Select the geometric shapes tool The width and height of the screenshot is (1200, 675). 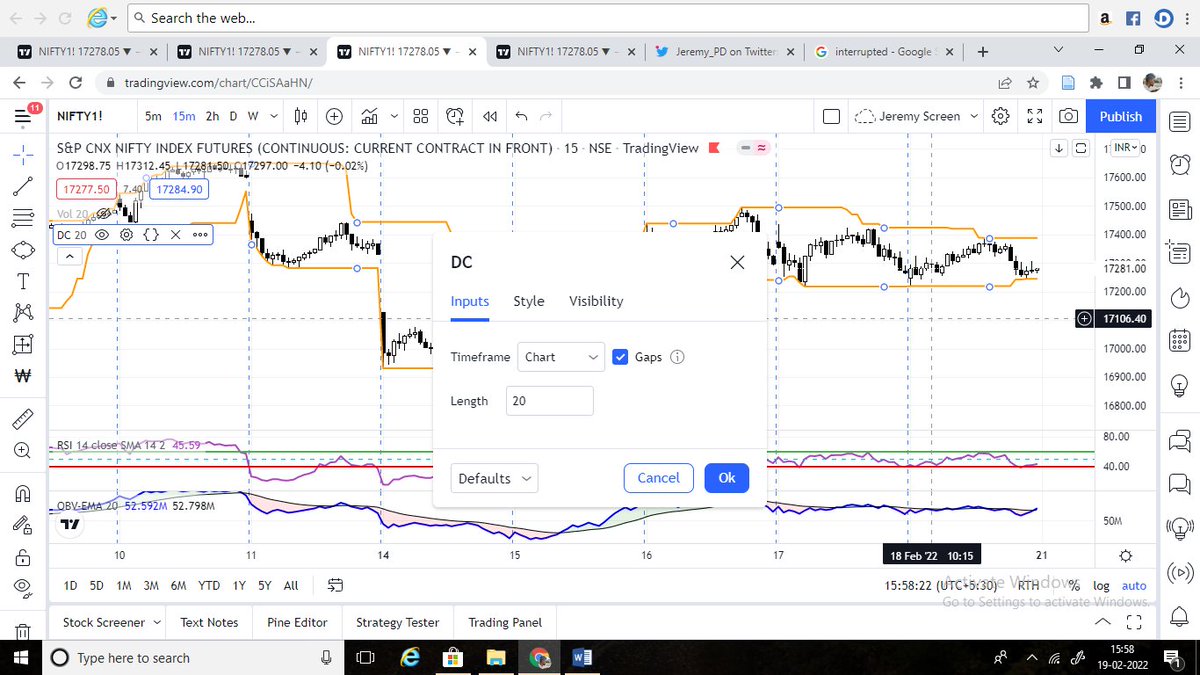click(24, 249)
